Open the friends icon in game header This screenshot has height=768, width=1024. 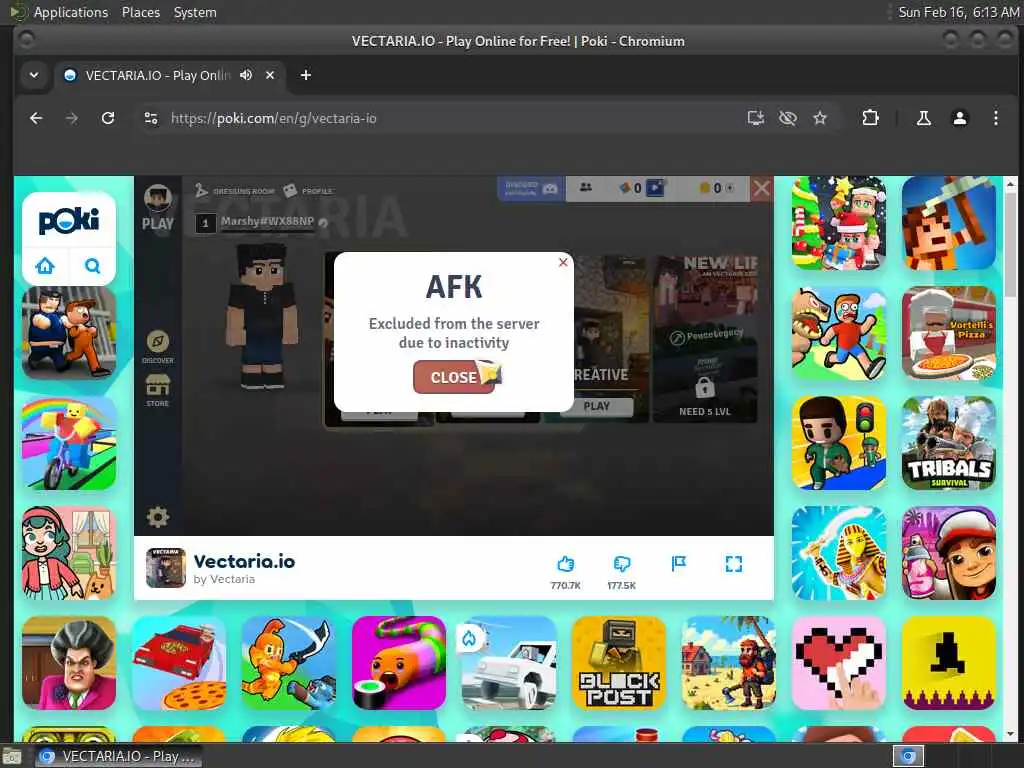[x=586, y=187]
